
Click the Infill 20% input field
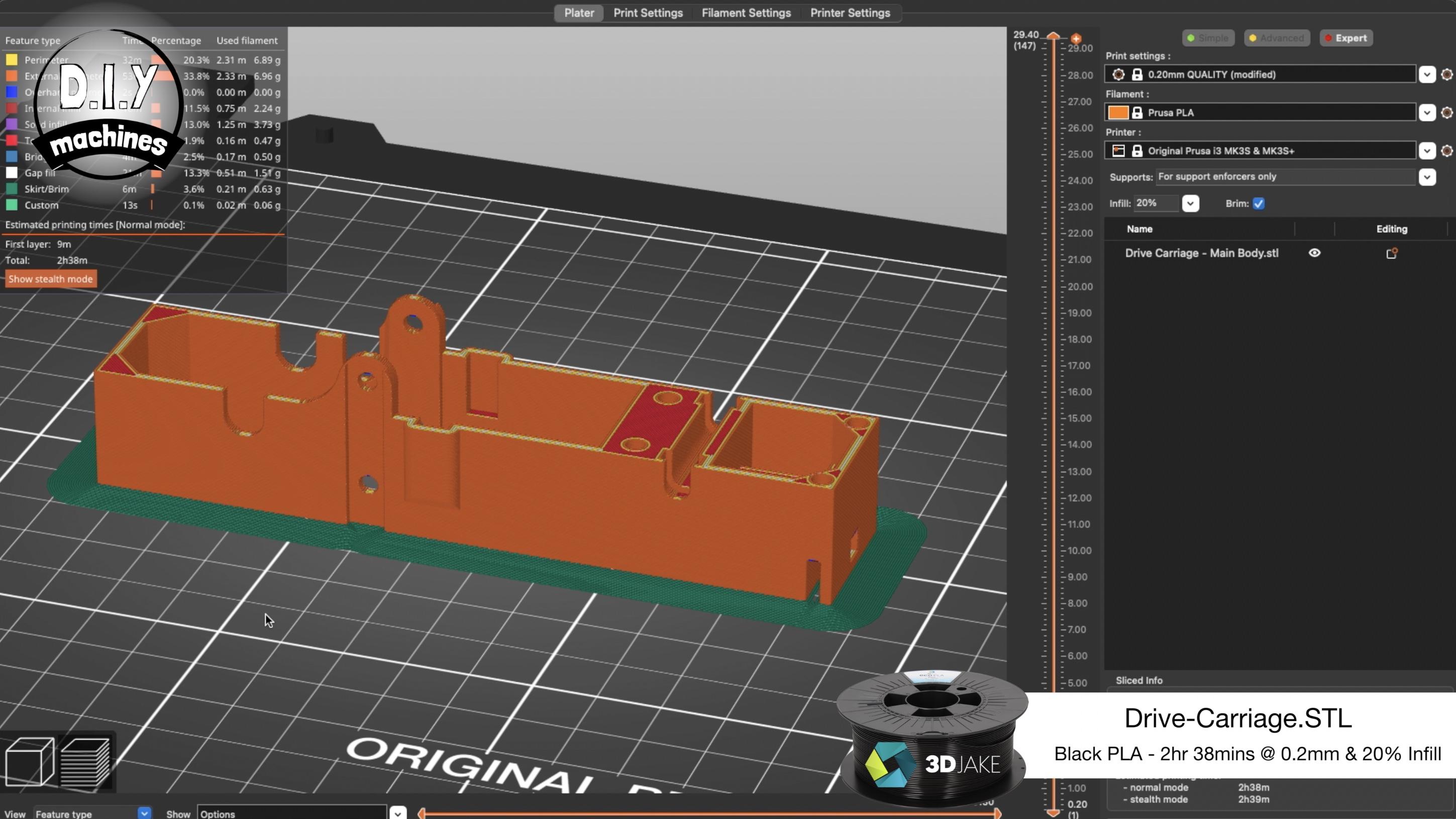(x=1157, y=203)
